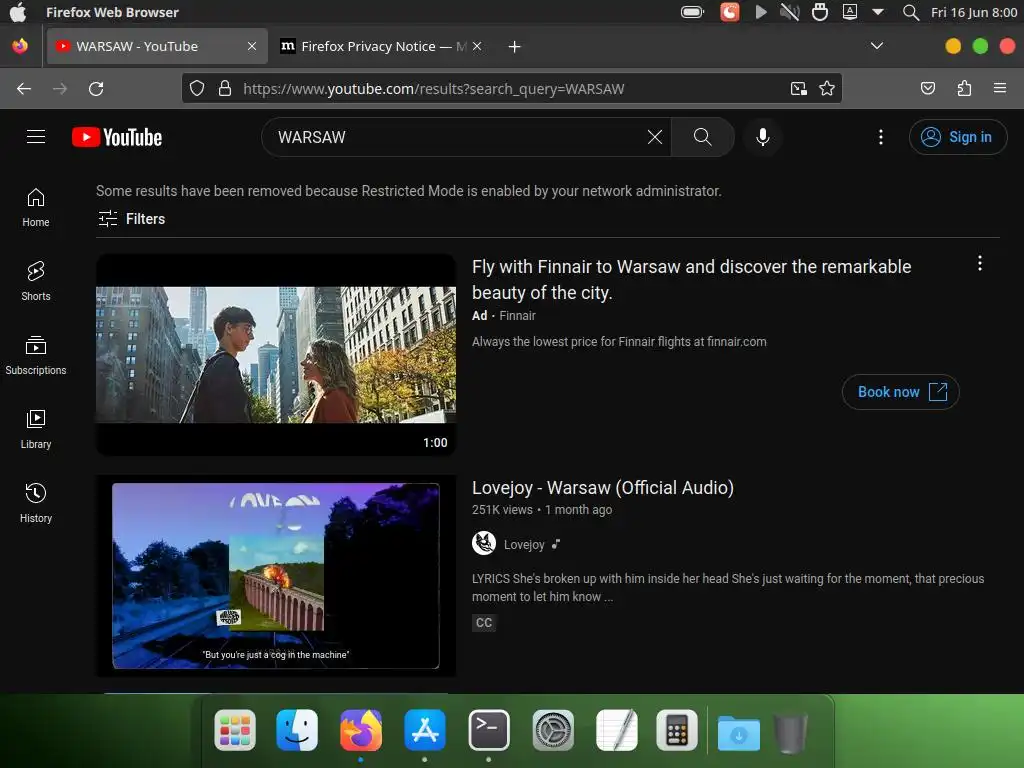Viewport: 1024px width, 768px height.
Task: Expand the menu bar dropdown arrow
Action: (878, 12)
